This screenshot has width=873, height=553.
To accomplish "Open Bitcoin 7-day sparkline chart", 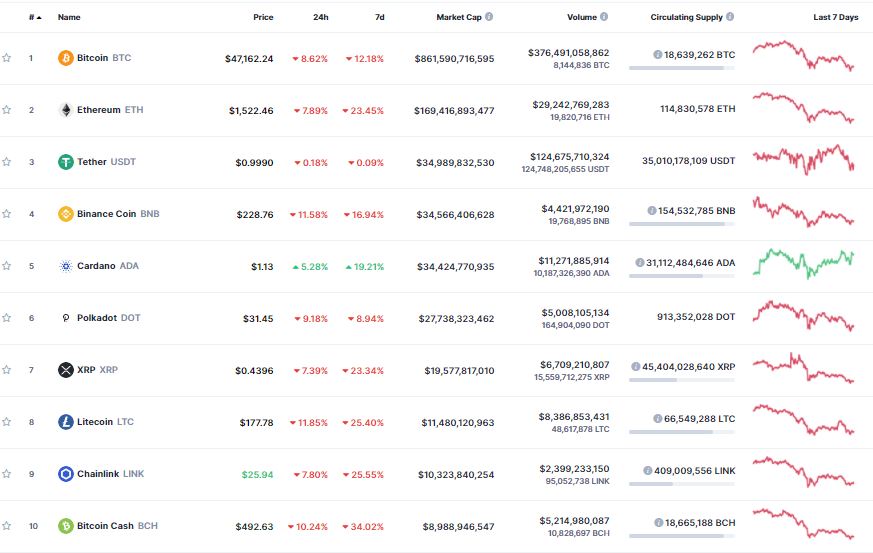I will 803,56.
